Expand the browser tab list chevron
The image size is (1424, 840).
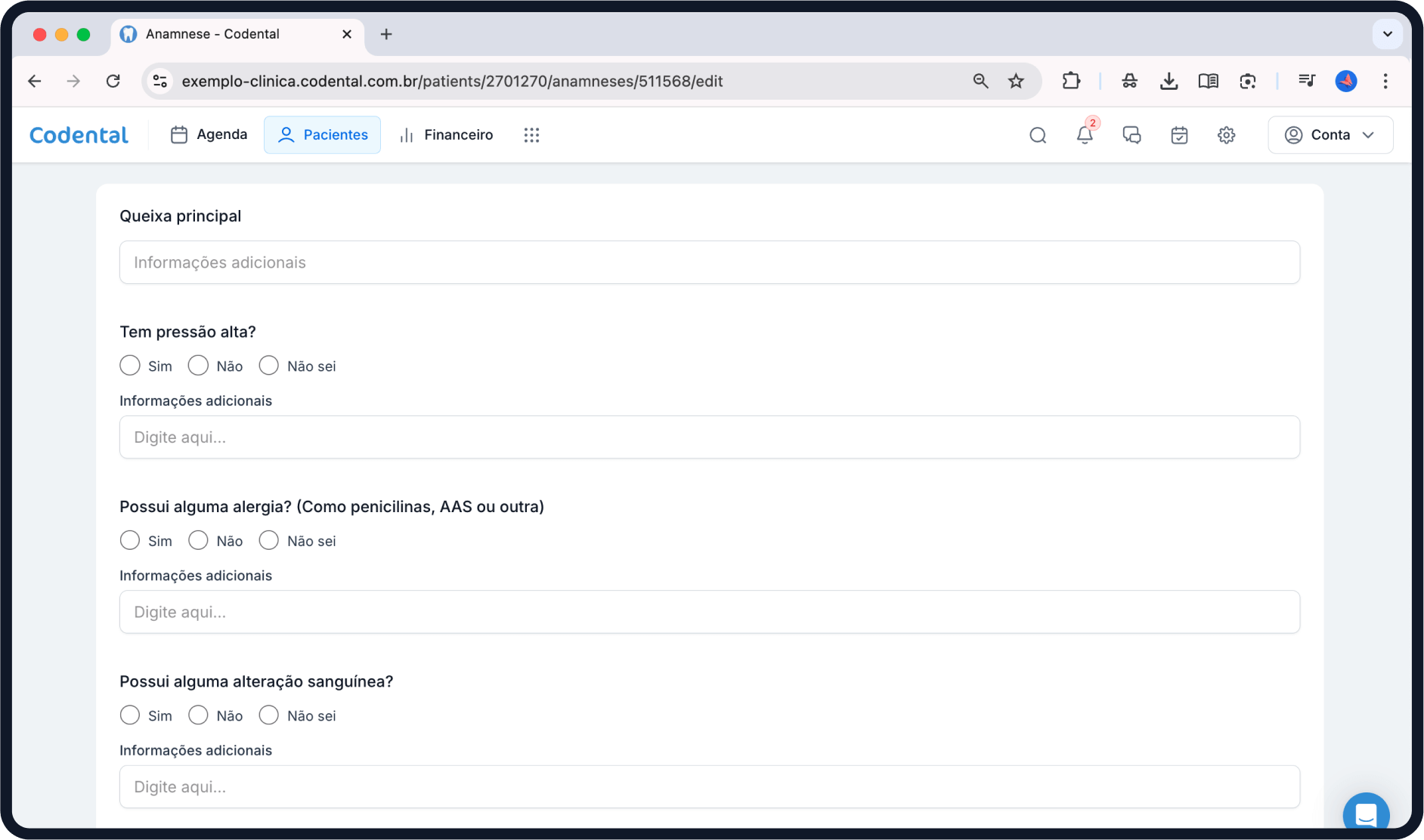click(x=1387, y=34)
